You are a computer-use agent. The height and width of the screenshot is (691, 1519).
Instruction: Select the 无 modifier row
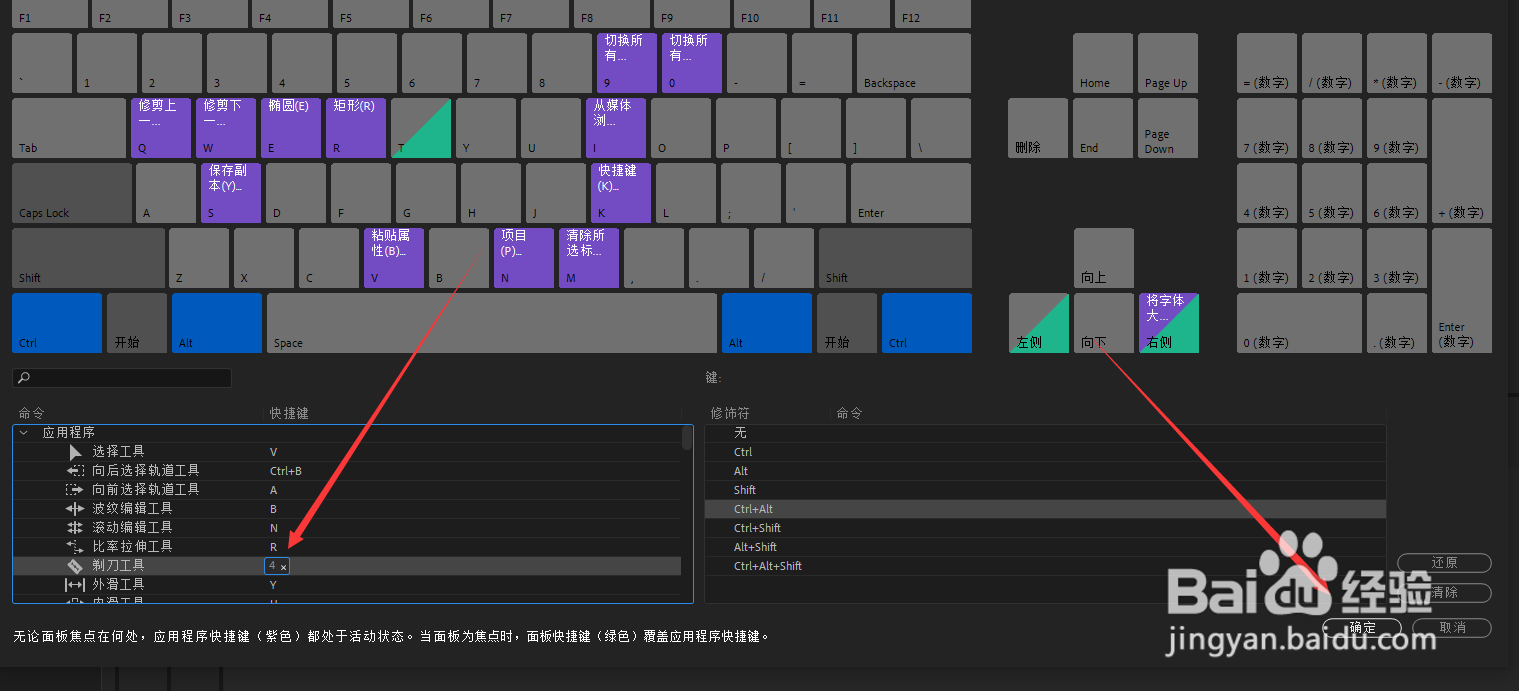[x=1045, y=433]
